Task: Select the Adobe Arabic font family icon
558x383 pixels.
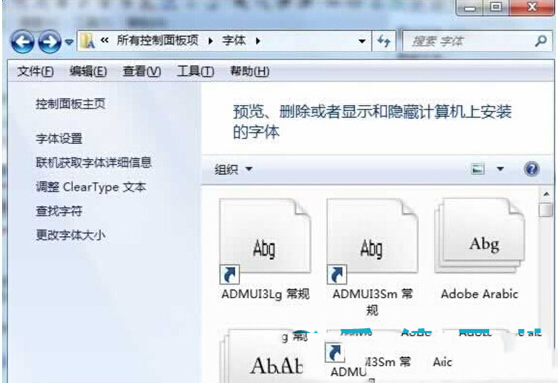Action: [479, 236]
